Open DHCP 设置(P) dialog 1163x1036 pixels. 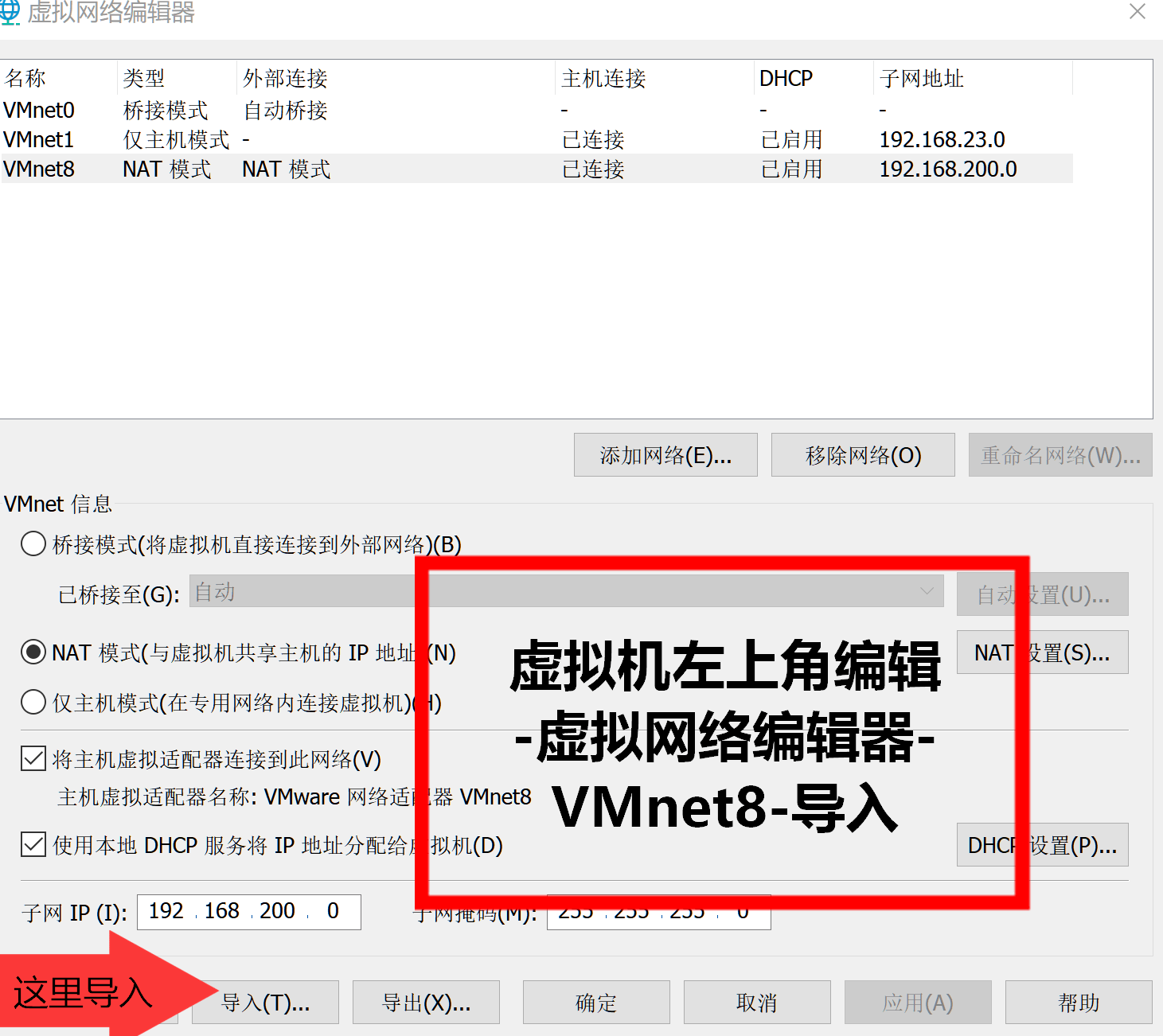tap(1041, 844)
